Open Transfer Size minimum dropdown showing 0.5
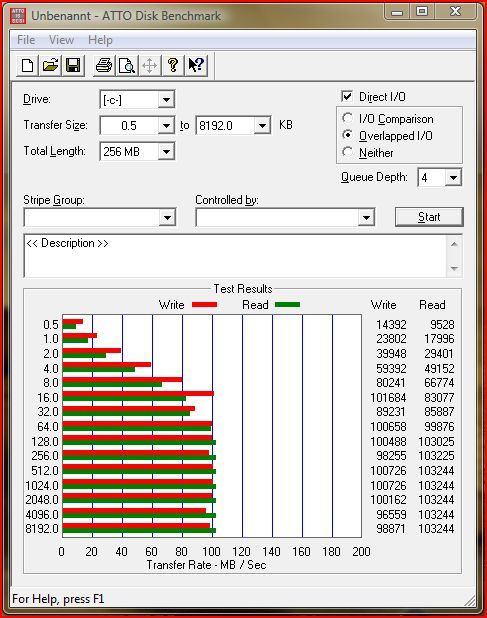The height and width of the screenshot is (618, 487). (166, 126)
